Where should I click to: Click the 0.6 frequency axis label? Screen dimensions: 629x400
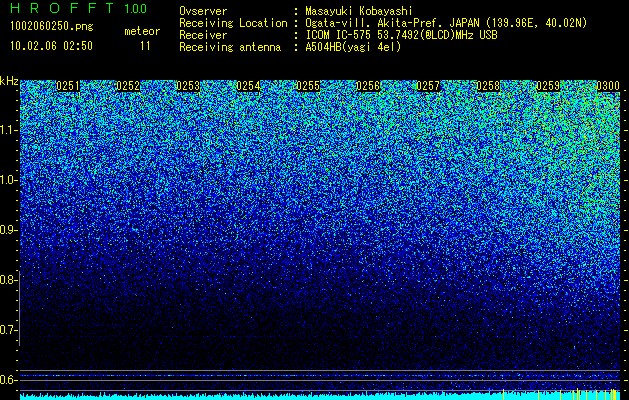click(8, 380)
